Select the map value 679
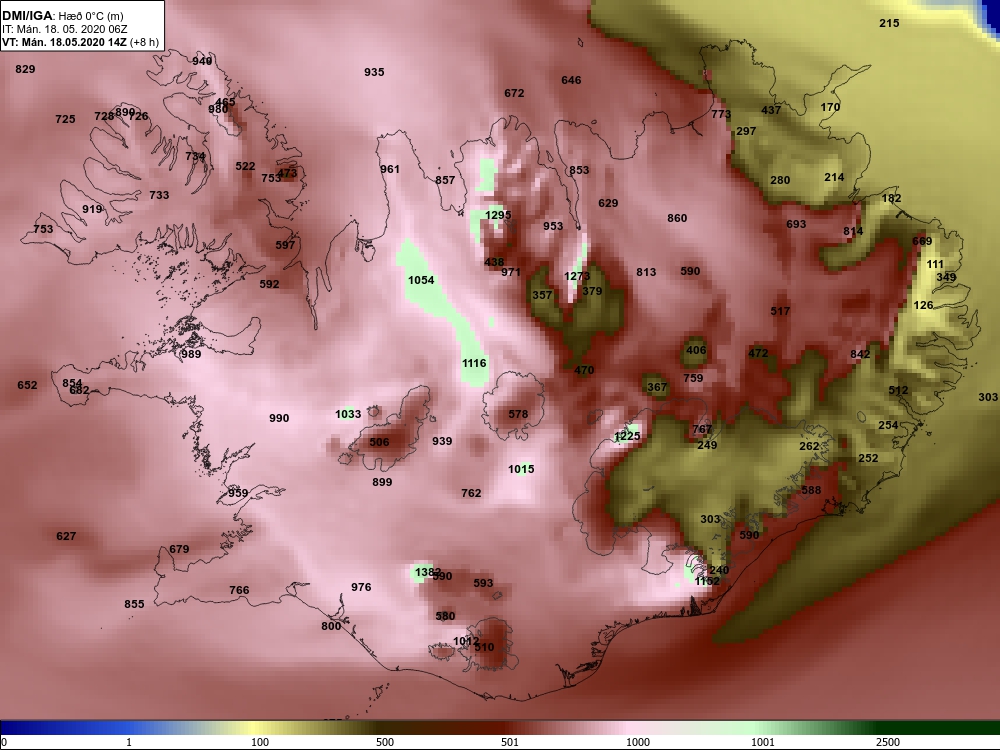 point(179,549)
